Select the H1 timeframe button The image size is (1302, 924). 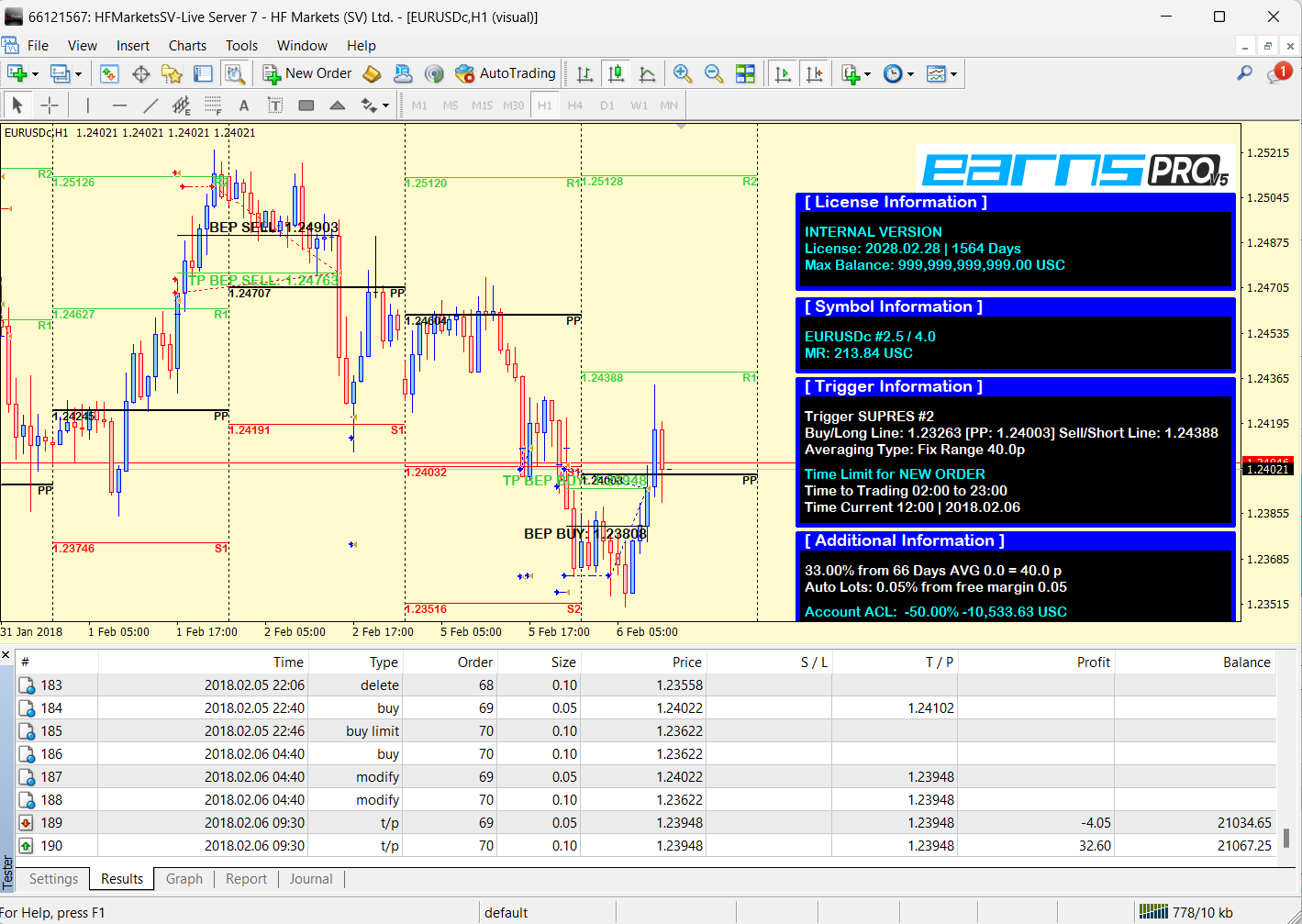point(545,106)
